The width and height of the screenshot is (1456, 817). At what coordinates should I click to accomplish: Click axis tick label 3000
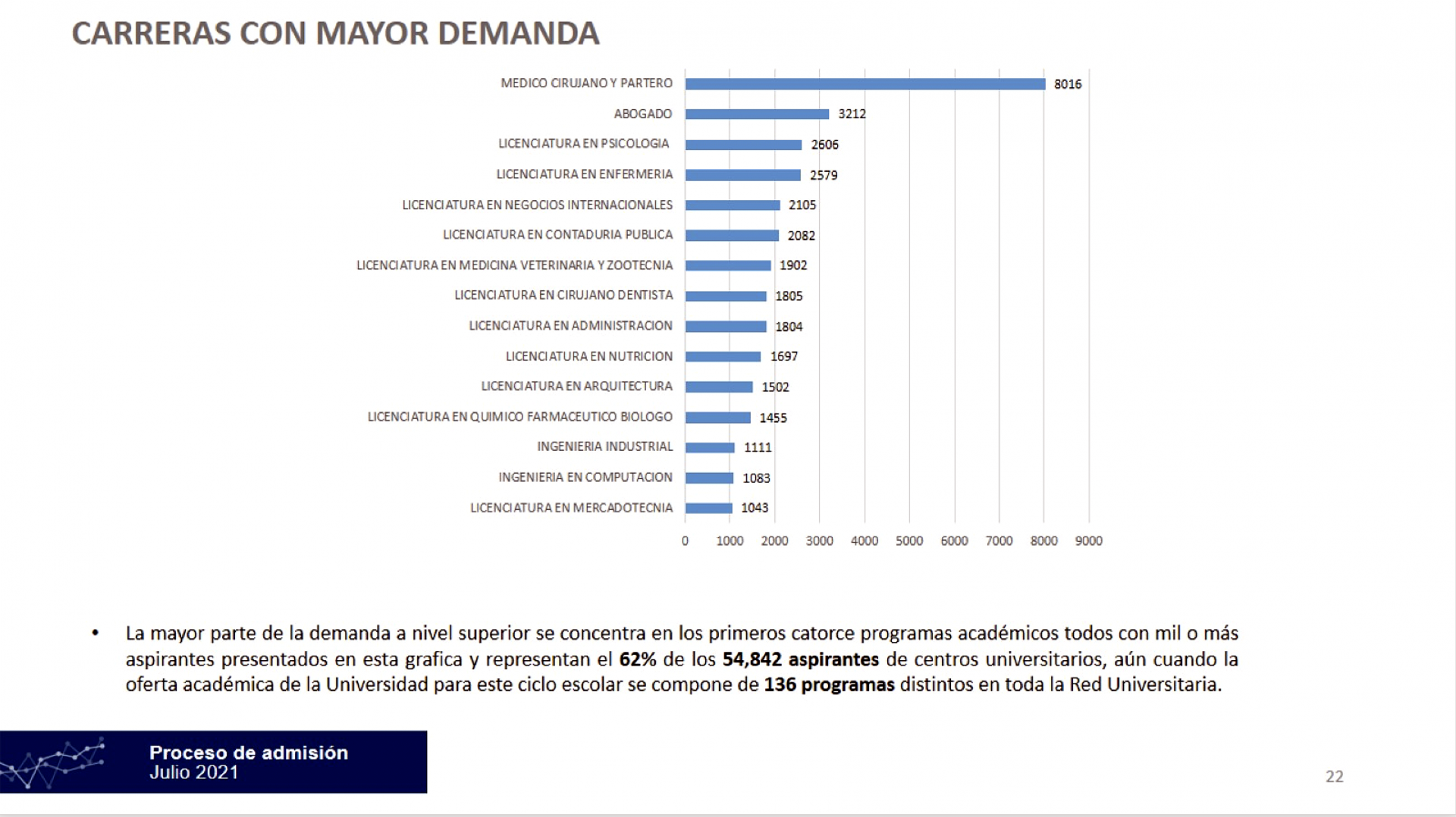[819, 541]
